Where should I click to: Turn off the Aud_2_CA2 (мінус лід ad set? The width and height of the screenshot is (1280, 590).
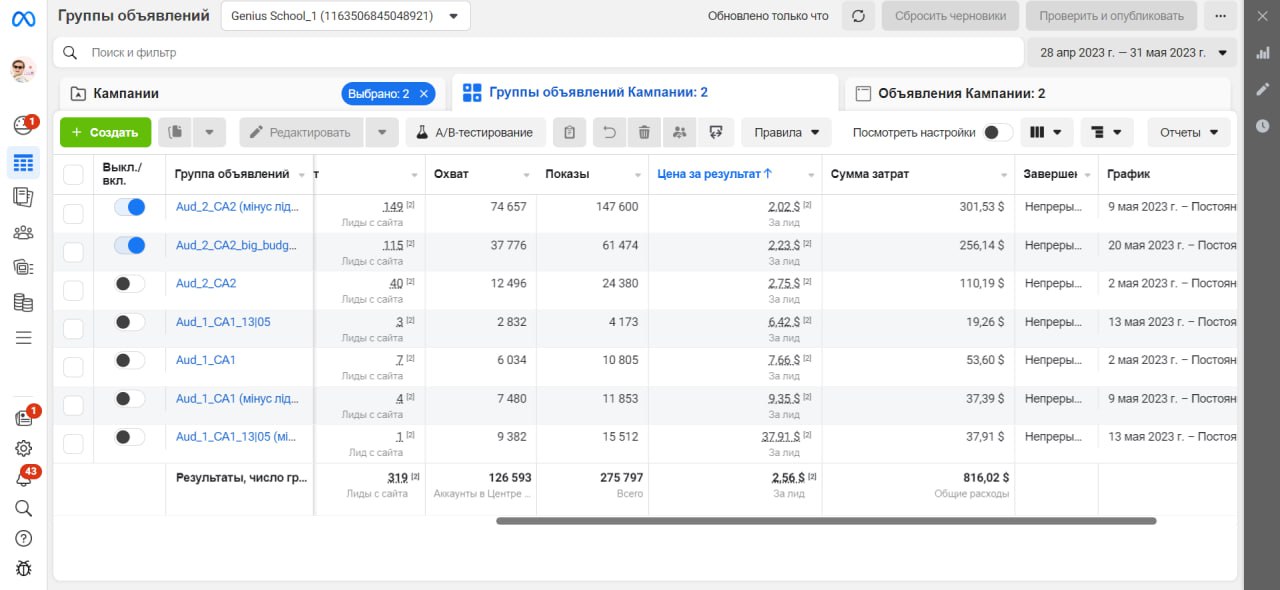tap(129, 207)
